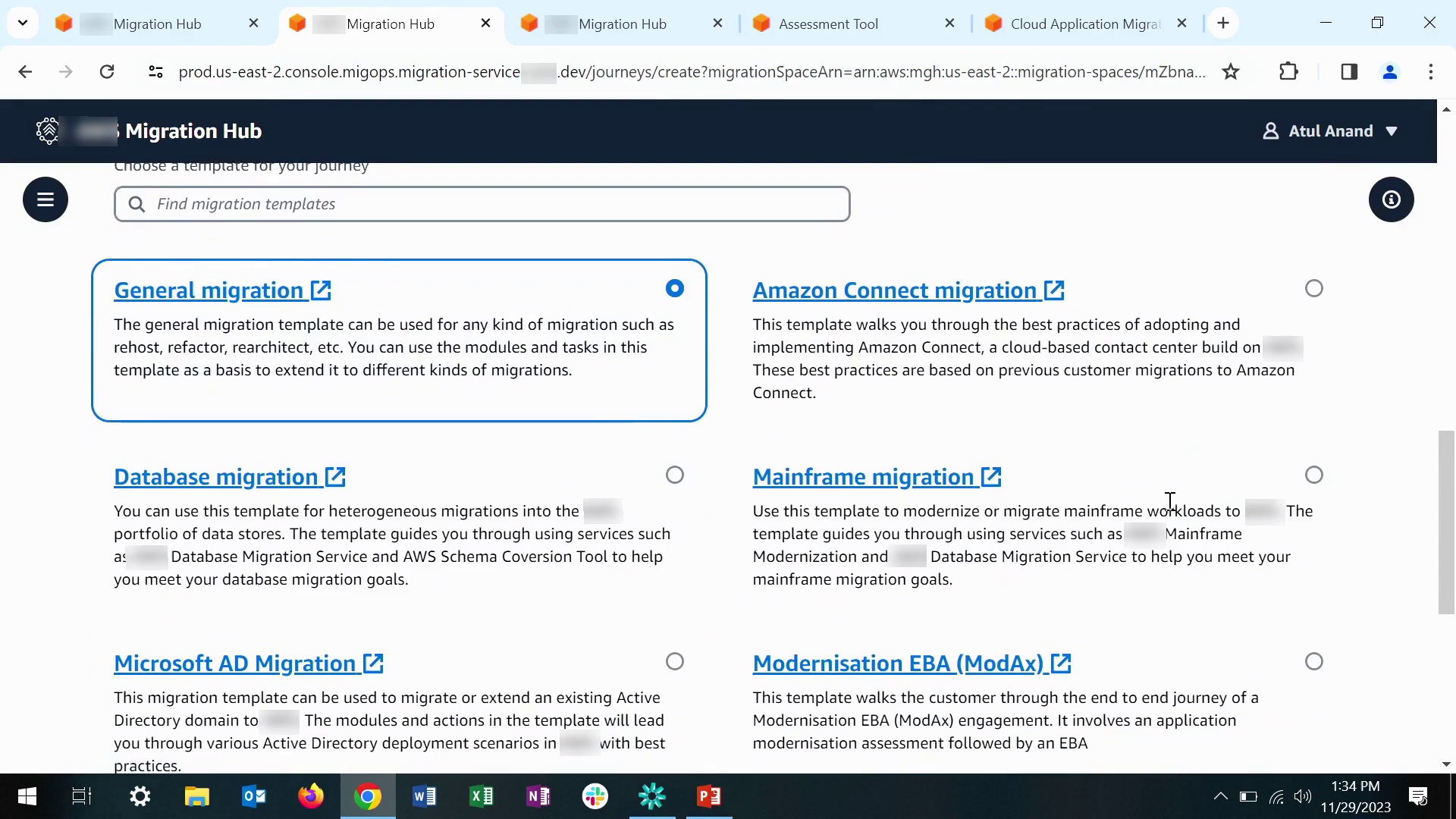Open Chrome three-dot menu
Viewport: 1456px width, 819px height.
pos(1430,72)
